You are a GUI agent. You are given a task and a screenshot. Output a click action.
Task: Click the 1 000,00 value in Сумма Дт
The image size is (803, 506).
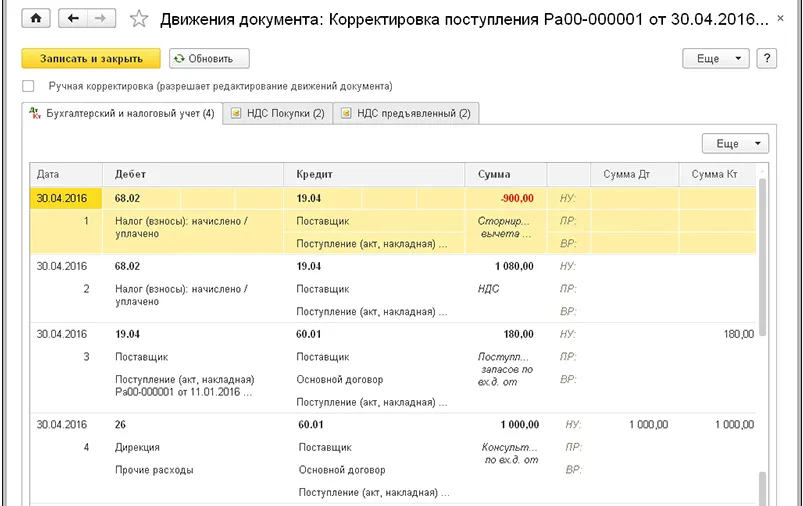point(648,425)
